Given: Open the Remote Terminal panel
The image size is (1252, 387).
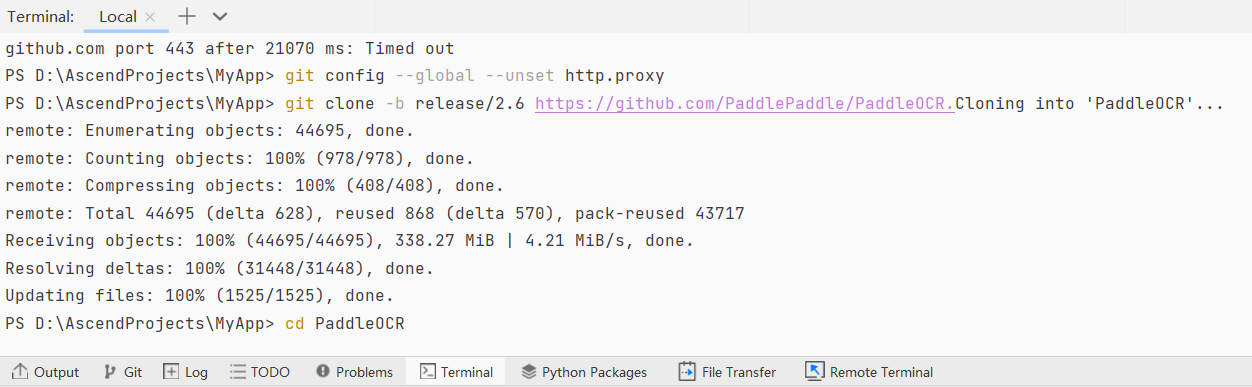Looking at the screenshot, I should click(869, 372).
